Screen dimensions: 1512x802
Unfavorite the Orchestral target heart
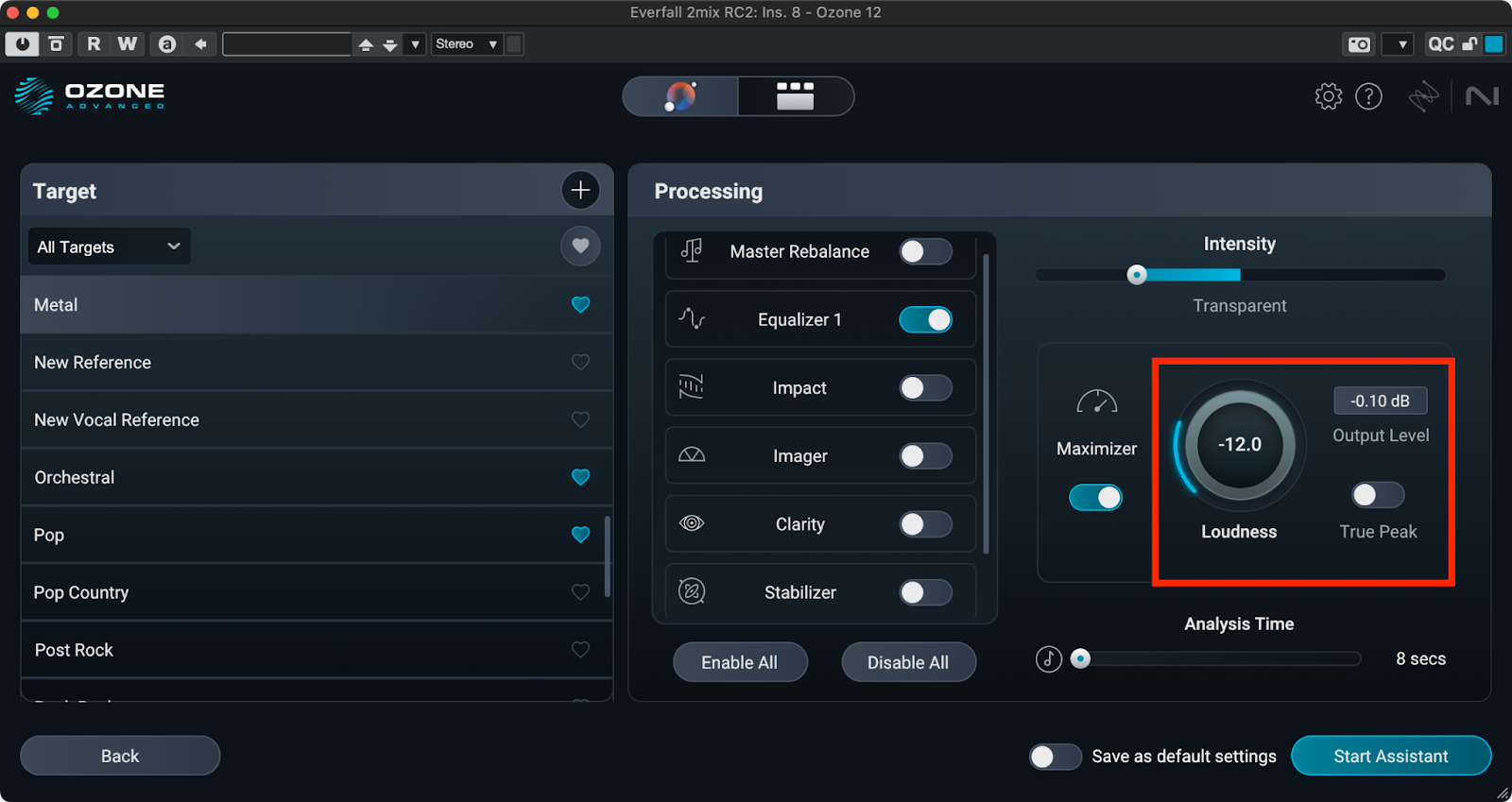click(x=580, y=478)
